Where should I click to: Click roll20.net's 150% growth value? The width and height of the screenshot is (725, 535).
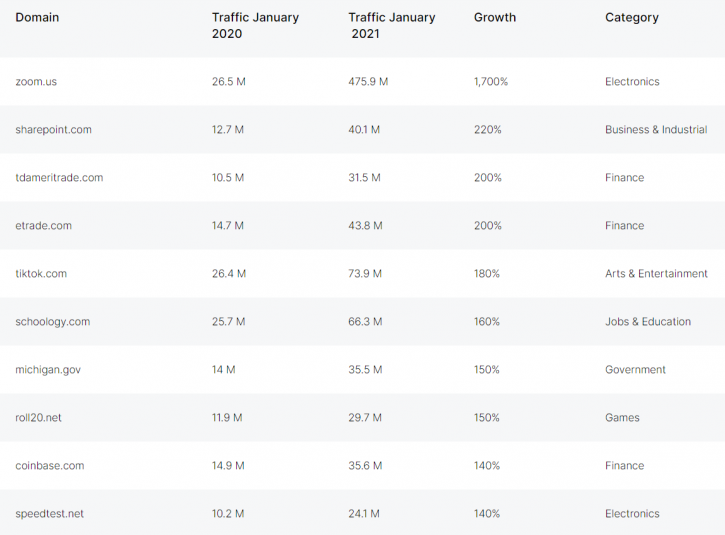click(486, 418)
